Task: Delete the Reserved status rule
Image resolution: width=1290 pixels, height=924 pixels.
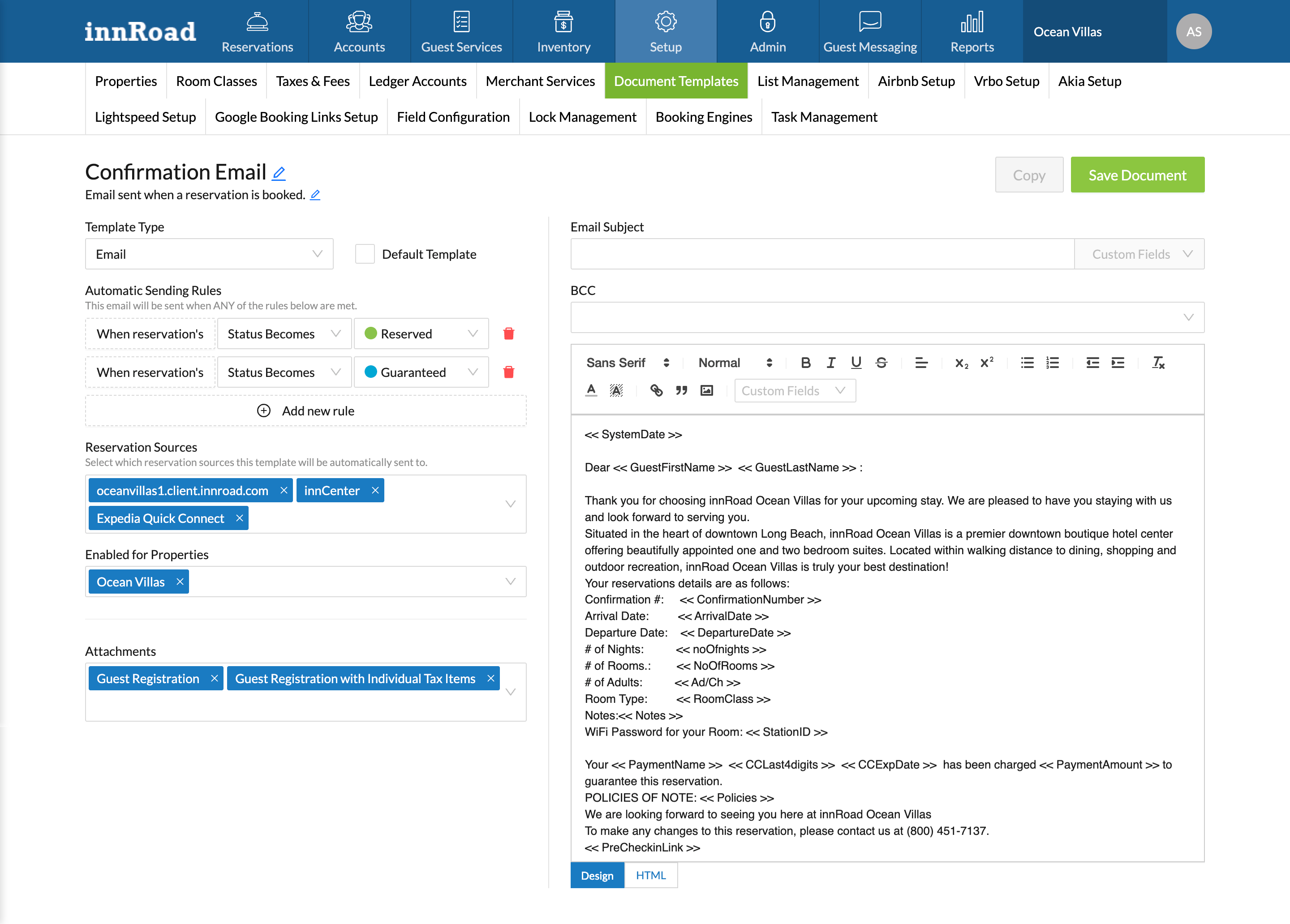Action: (508, 334)
